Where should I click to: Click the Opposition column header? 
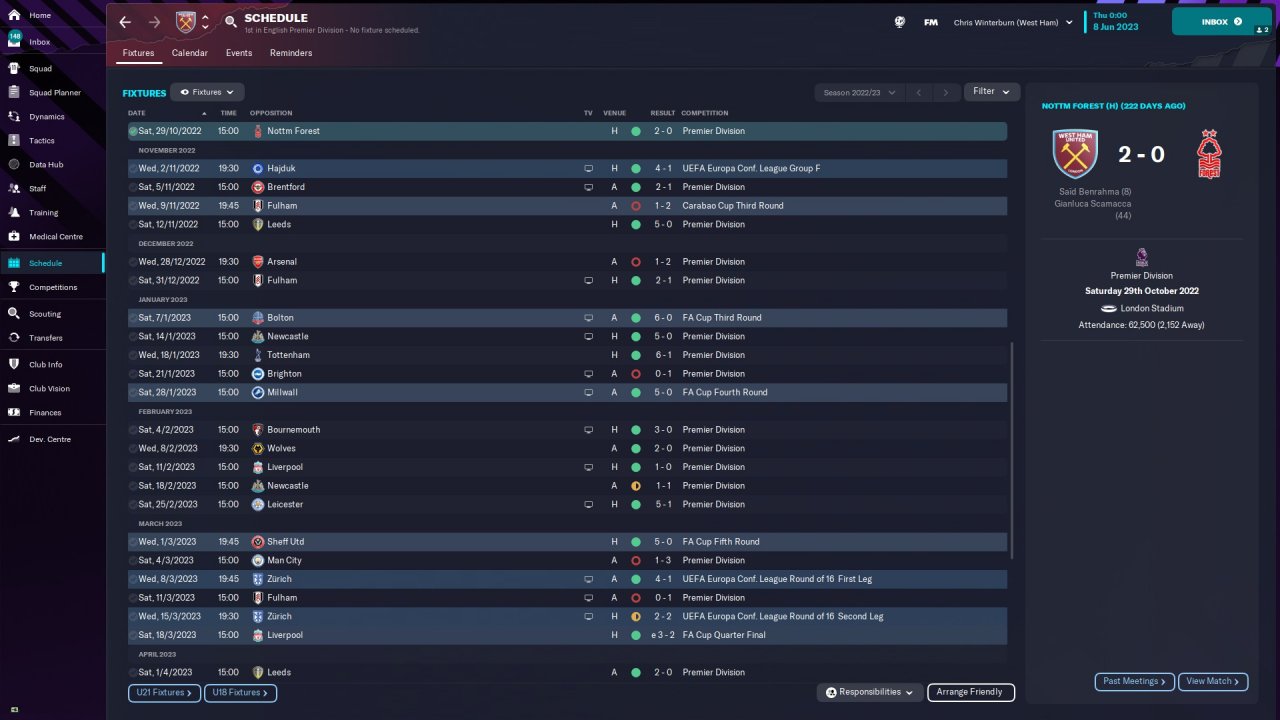coord(272,113)
